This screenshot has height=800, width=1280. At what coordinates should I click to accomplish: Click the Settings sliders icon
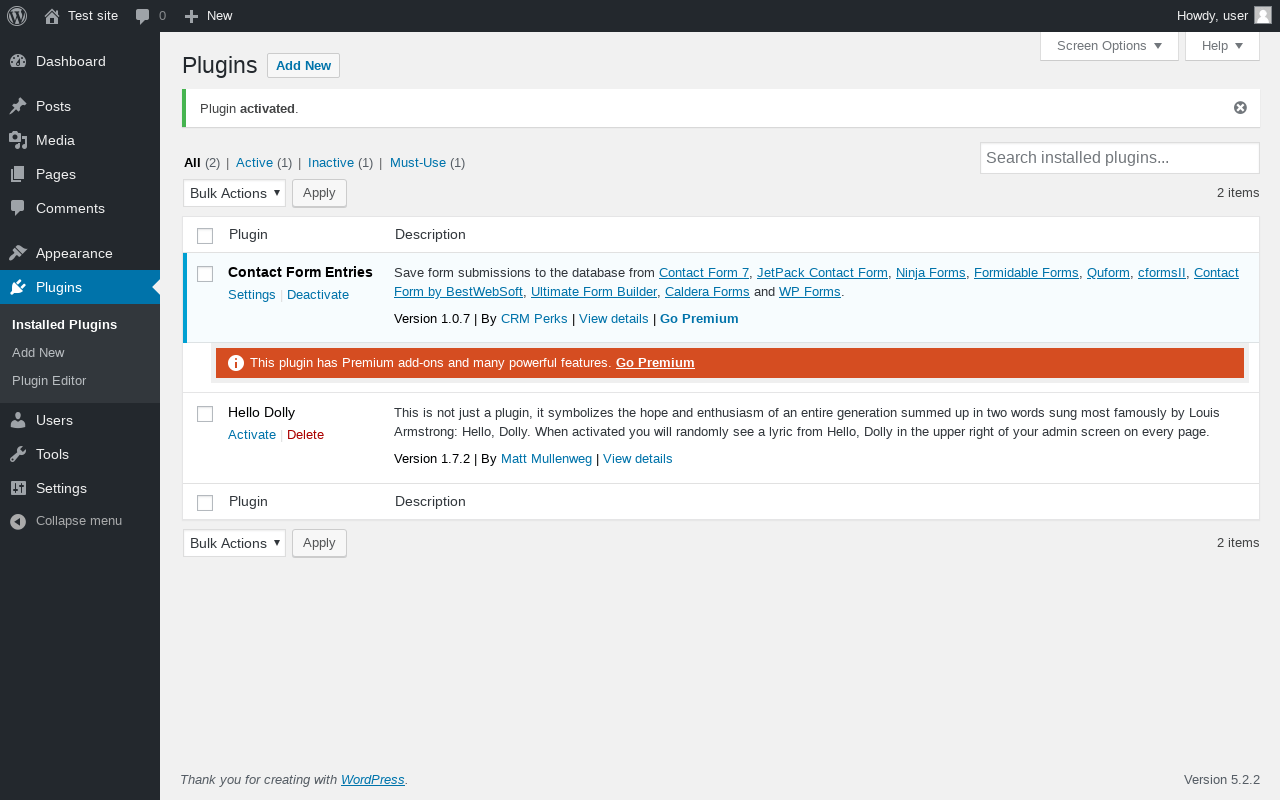tap(18, 488)
